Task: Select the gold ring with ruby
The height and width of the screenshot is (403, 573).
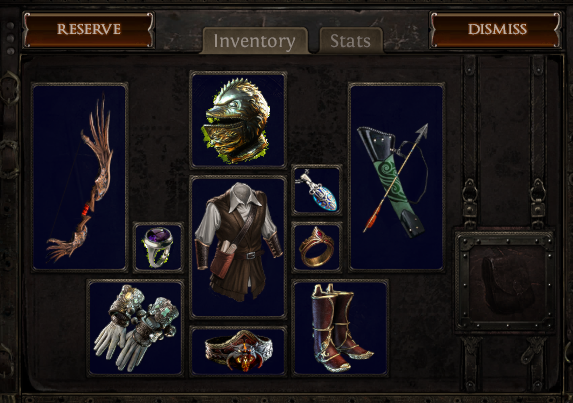Action: pos(317,247)
